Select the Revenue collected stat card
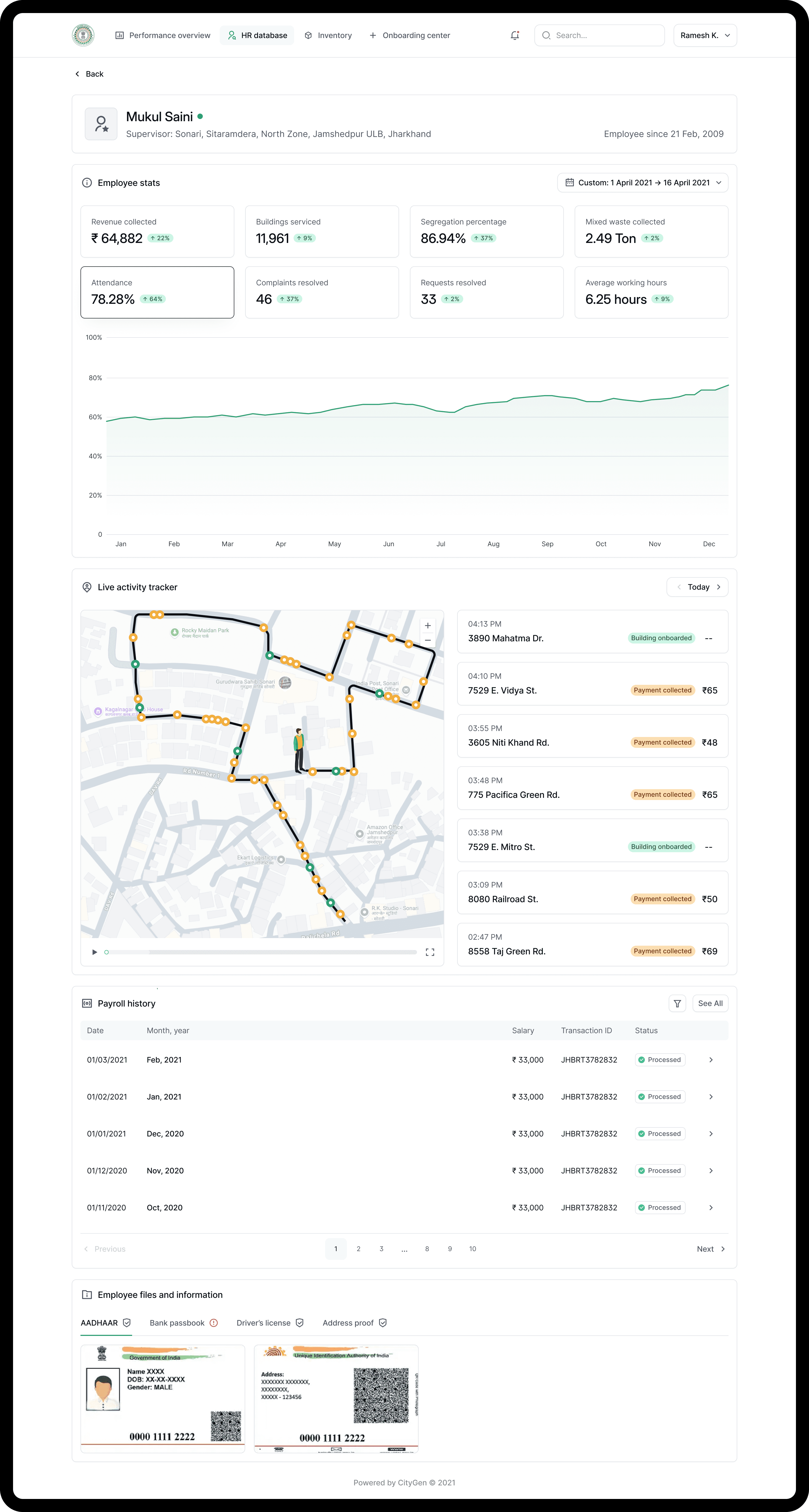Screen dimensions: 809x1512 (x=157, y=231)
